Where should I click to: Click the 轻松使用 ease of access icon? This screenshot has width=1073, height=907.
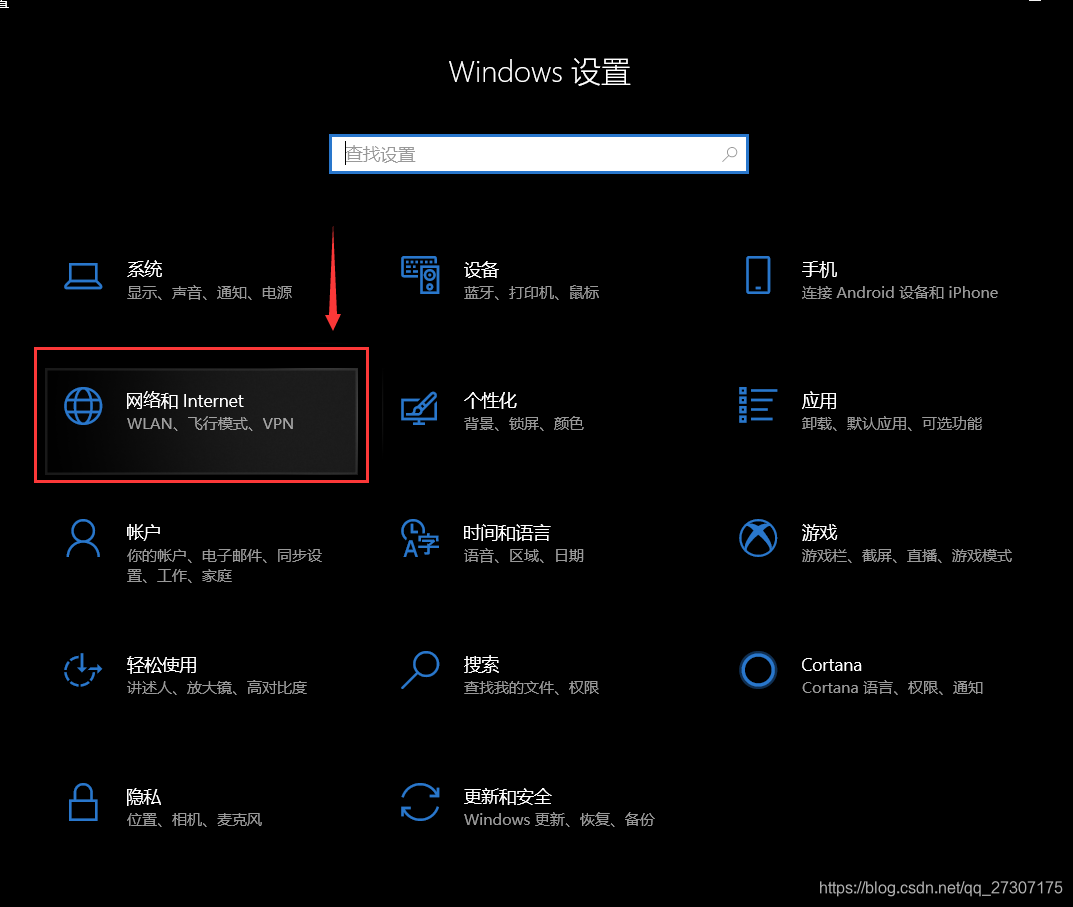83,670
